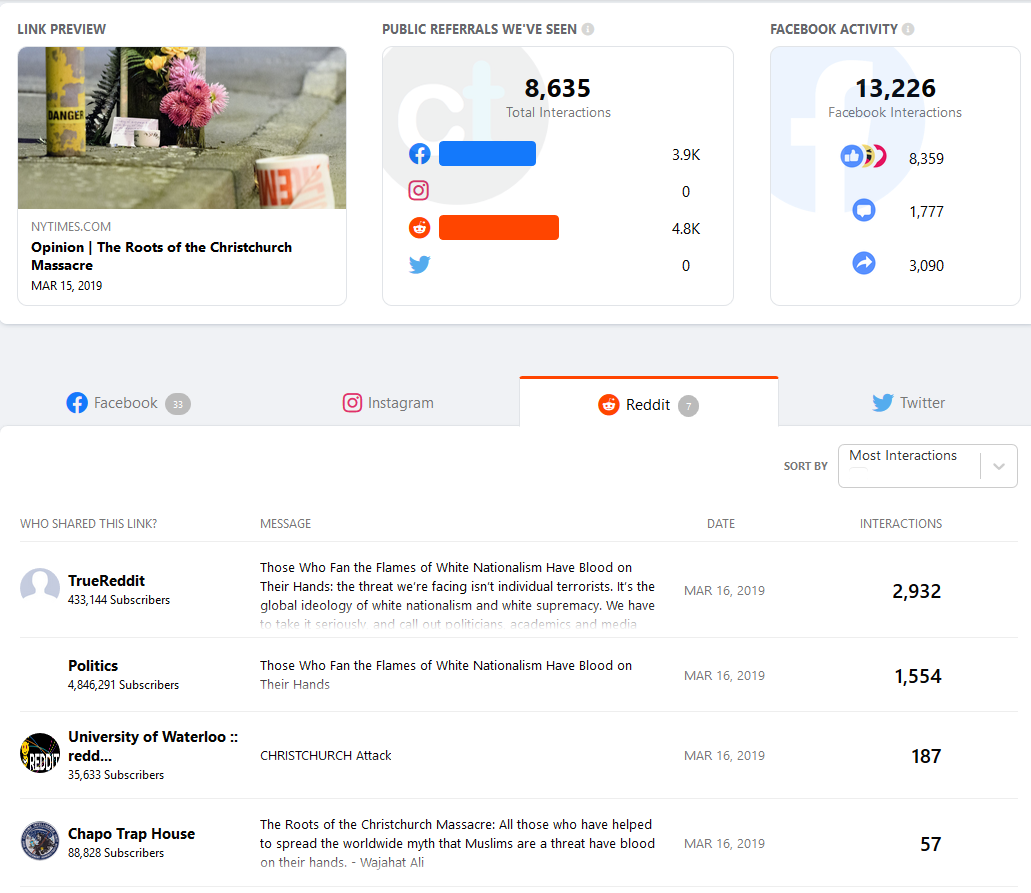Click info icon beside Public Referrals heading
The image size is (1031, 893).
click(x=588, y=29)
